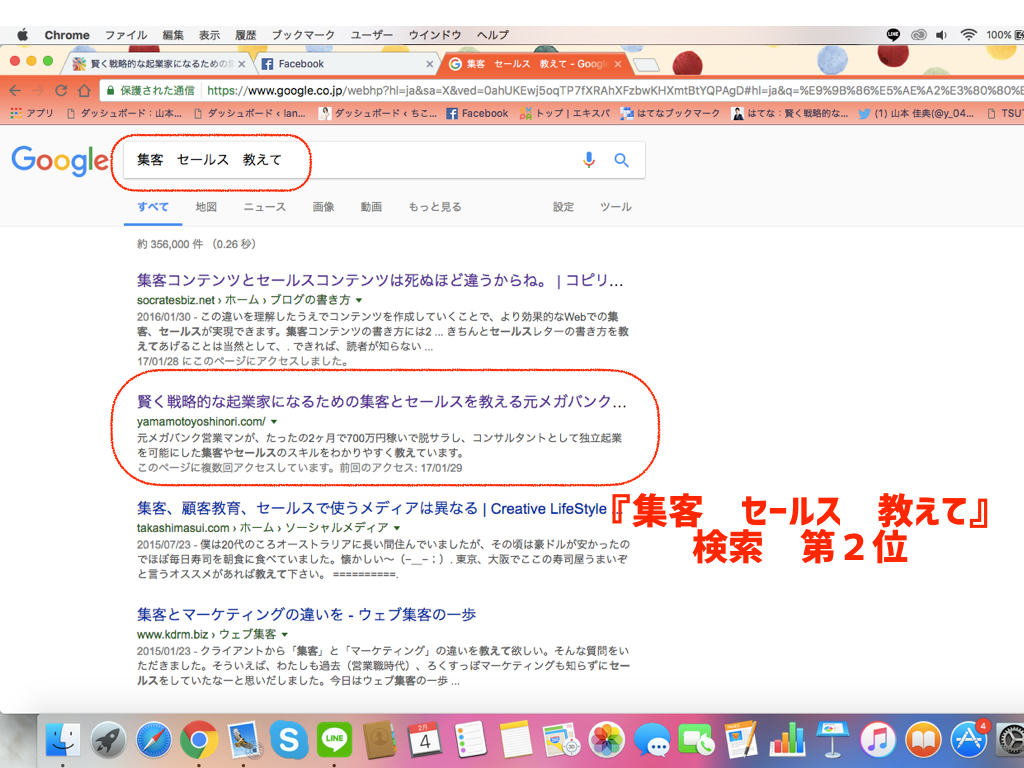The height and width of the screenshot is (768, 1024).
Task: Expand arrow beside yamamotoyoshinori.com URL
Action: 274,422
